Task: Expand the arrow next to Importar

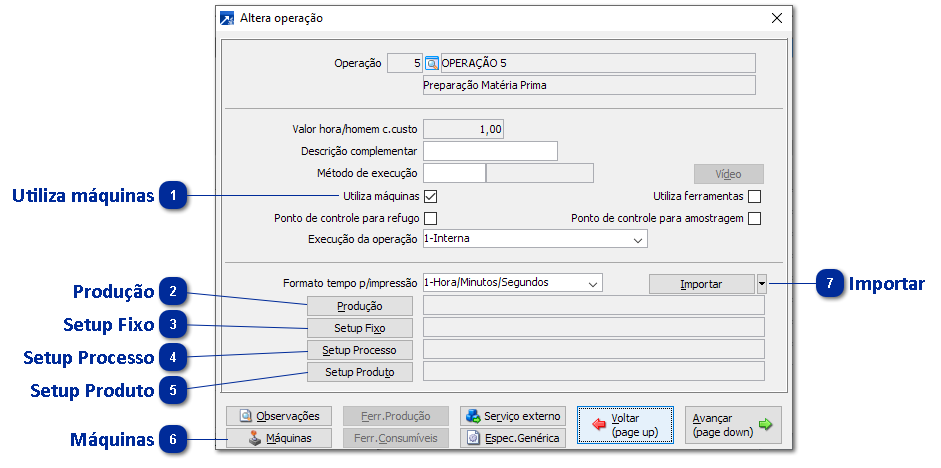Action: (762, 284)
